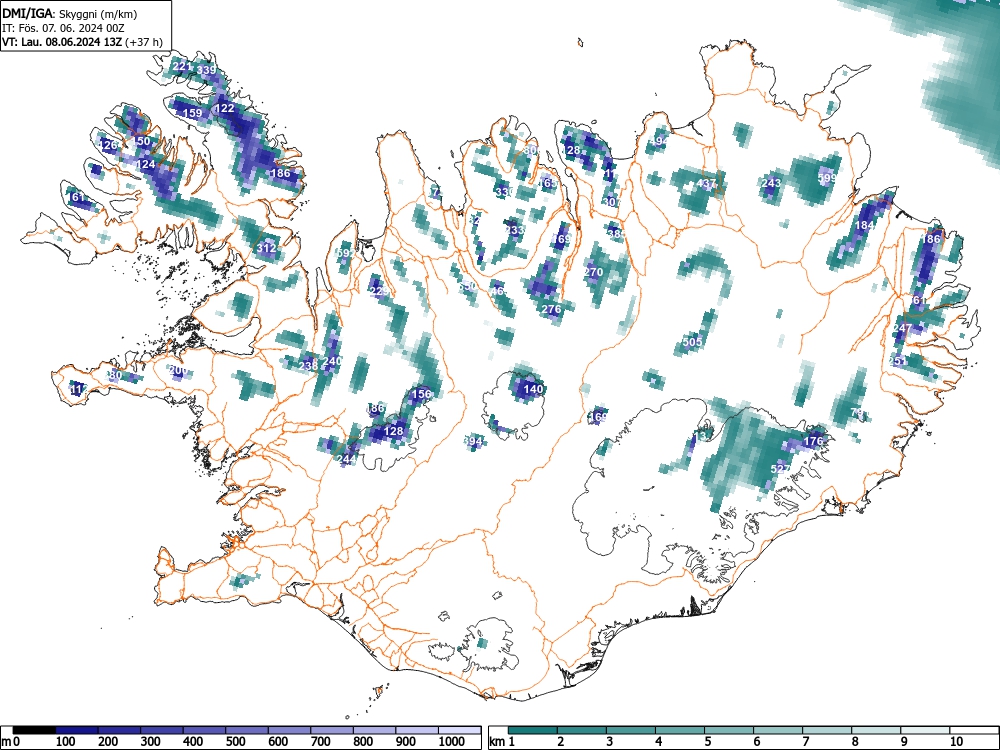Click the map value 247
This screenshot has height=750, width=1000.
point(902,328)
